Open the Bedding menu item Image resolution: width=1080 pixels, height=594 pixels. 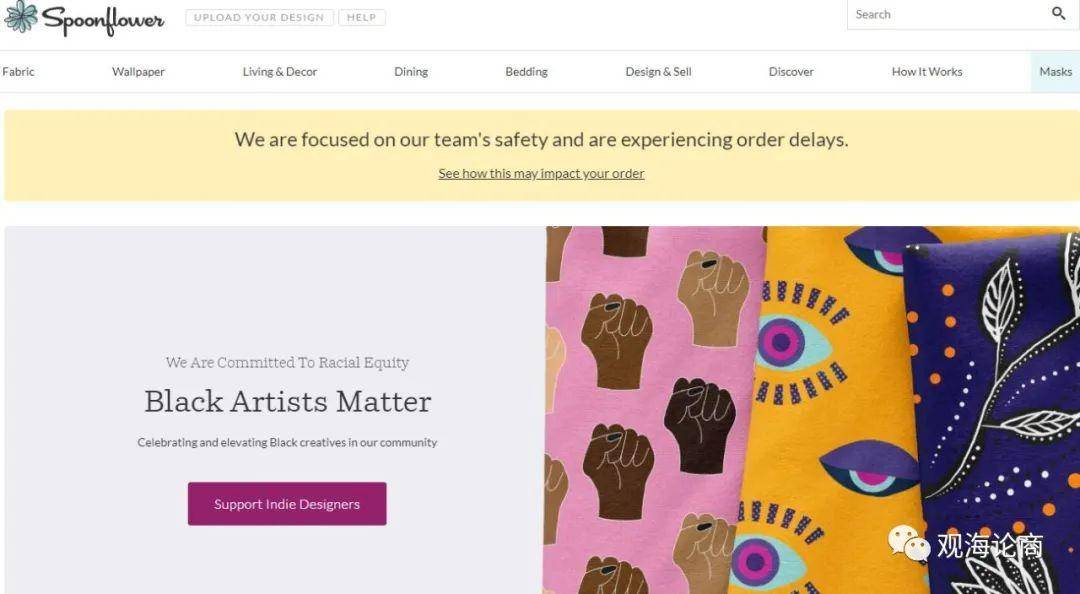(526, 72)
